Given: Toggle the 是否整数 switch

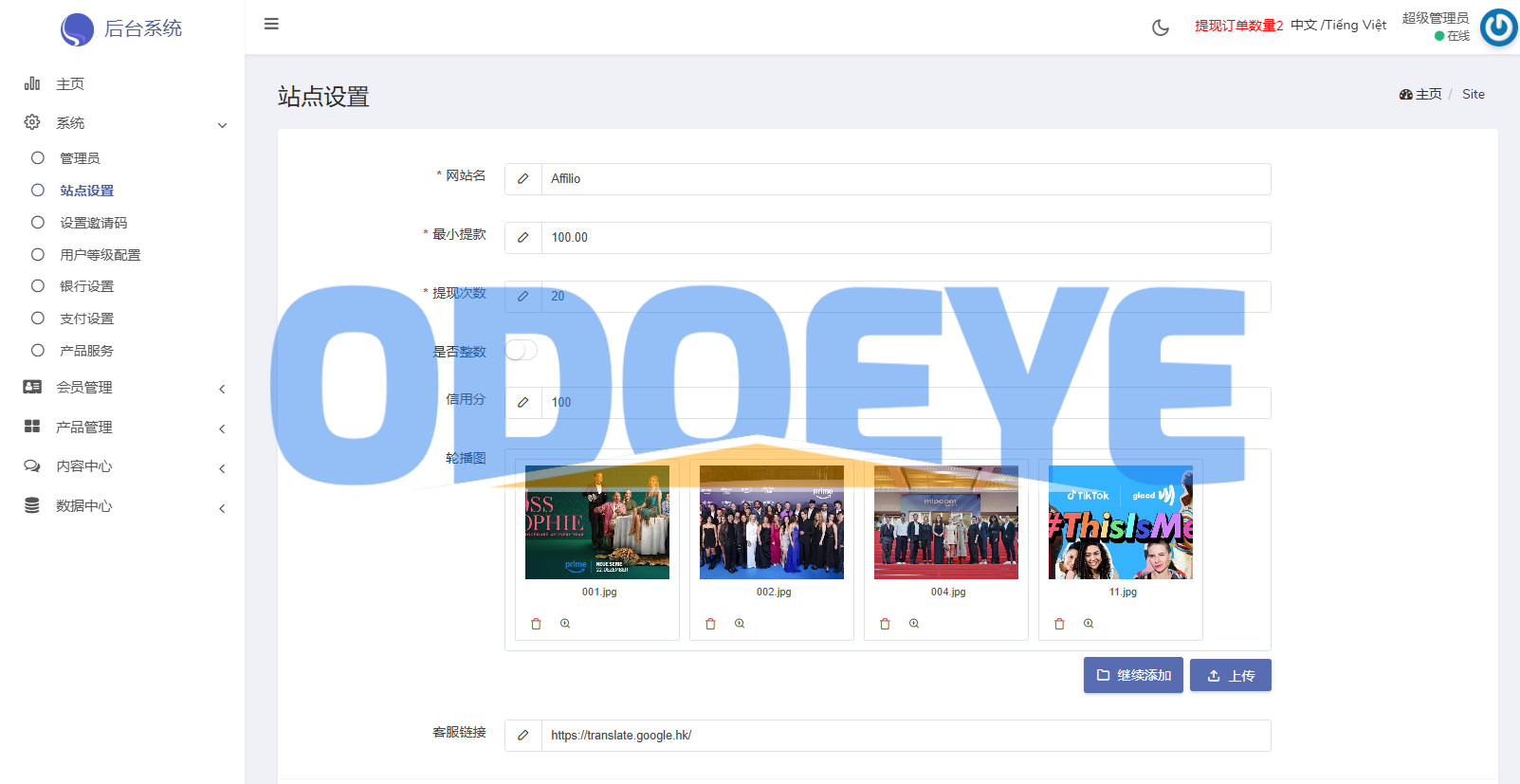Looking at the screenshot, I should click(x=522, y=351).
